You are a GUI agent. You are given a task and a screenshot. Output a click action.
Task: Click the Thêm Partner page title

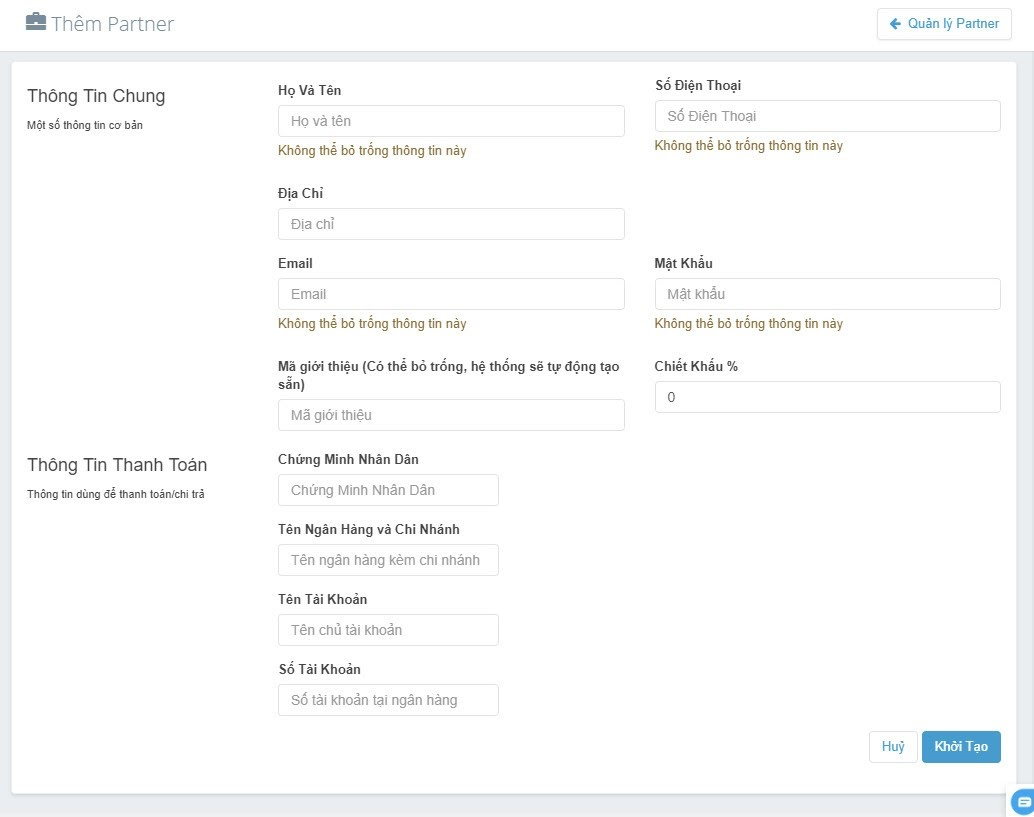click(112, 24)
